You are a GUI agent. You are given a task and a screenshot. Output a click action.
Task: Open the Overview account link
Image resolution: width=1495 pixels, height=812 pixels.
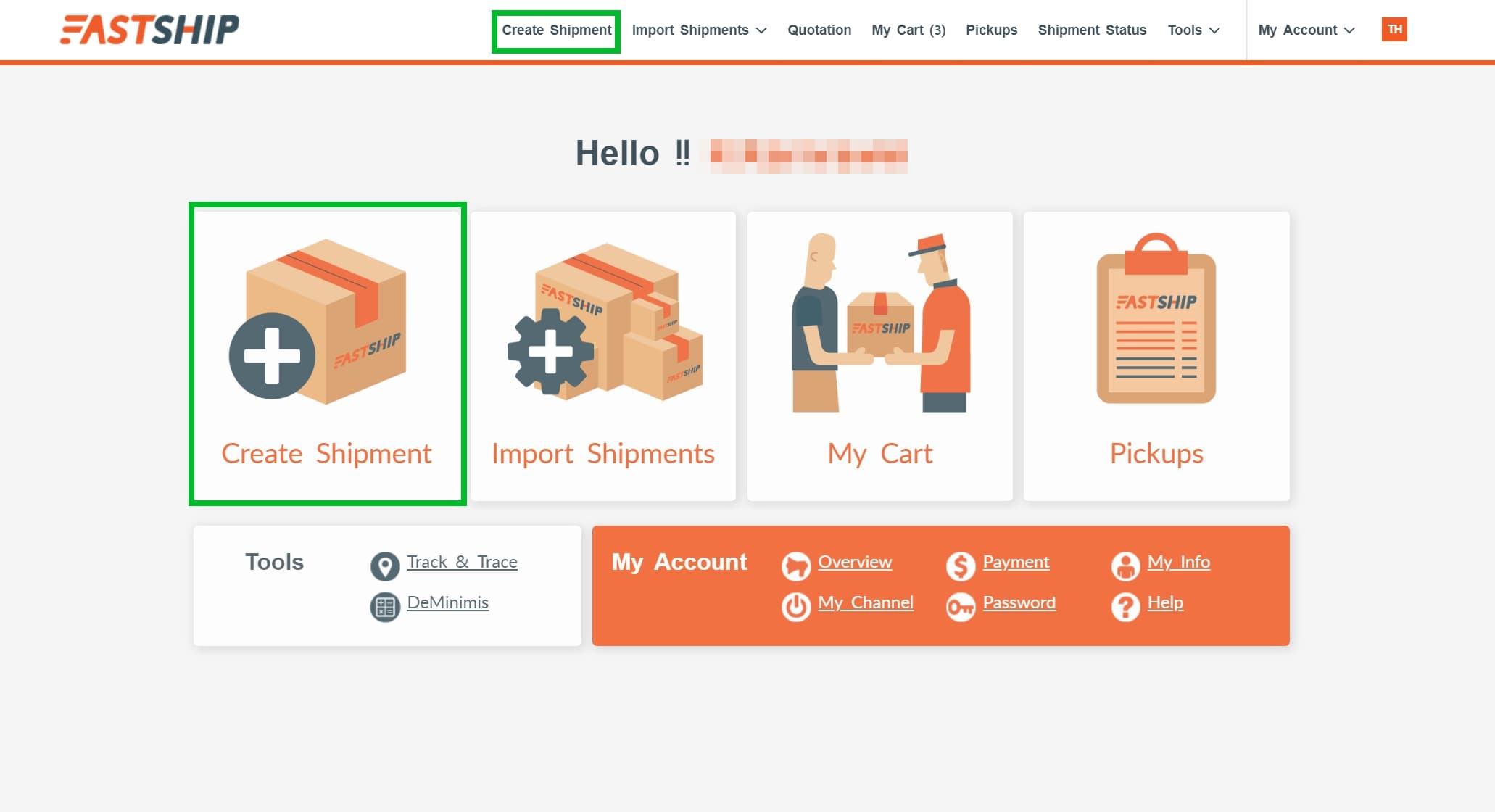[855, 562]
